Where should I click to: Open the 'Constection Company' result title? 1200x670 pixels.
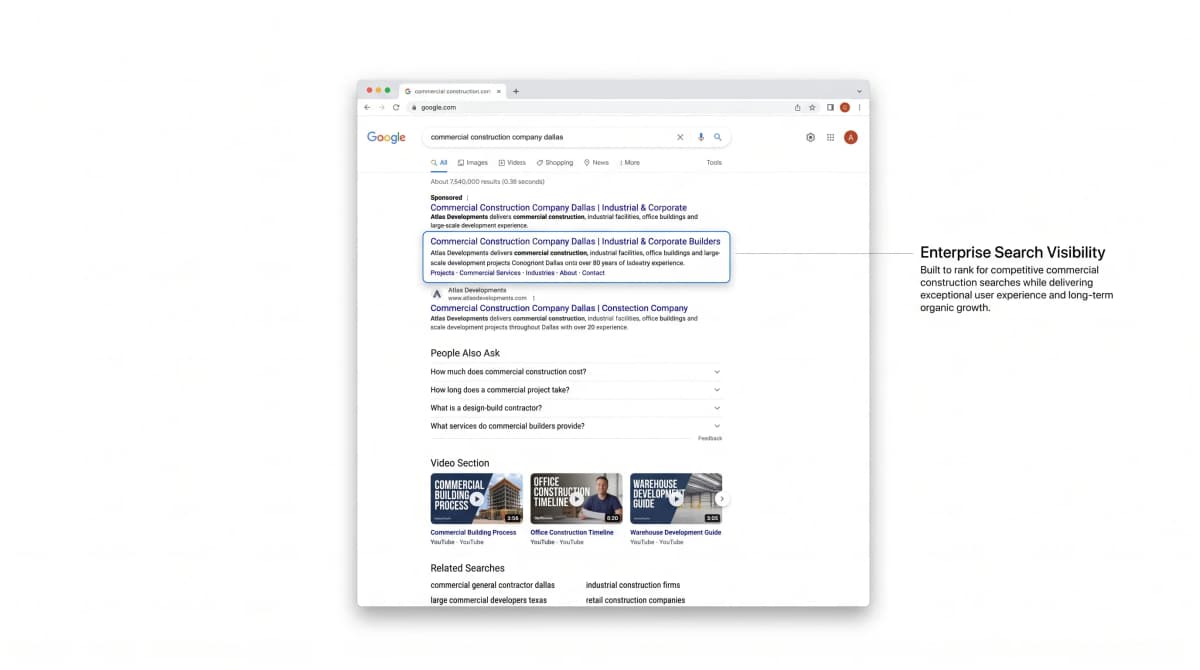click(x=559, y=308)
